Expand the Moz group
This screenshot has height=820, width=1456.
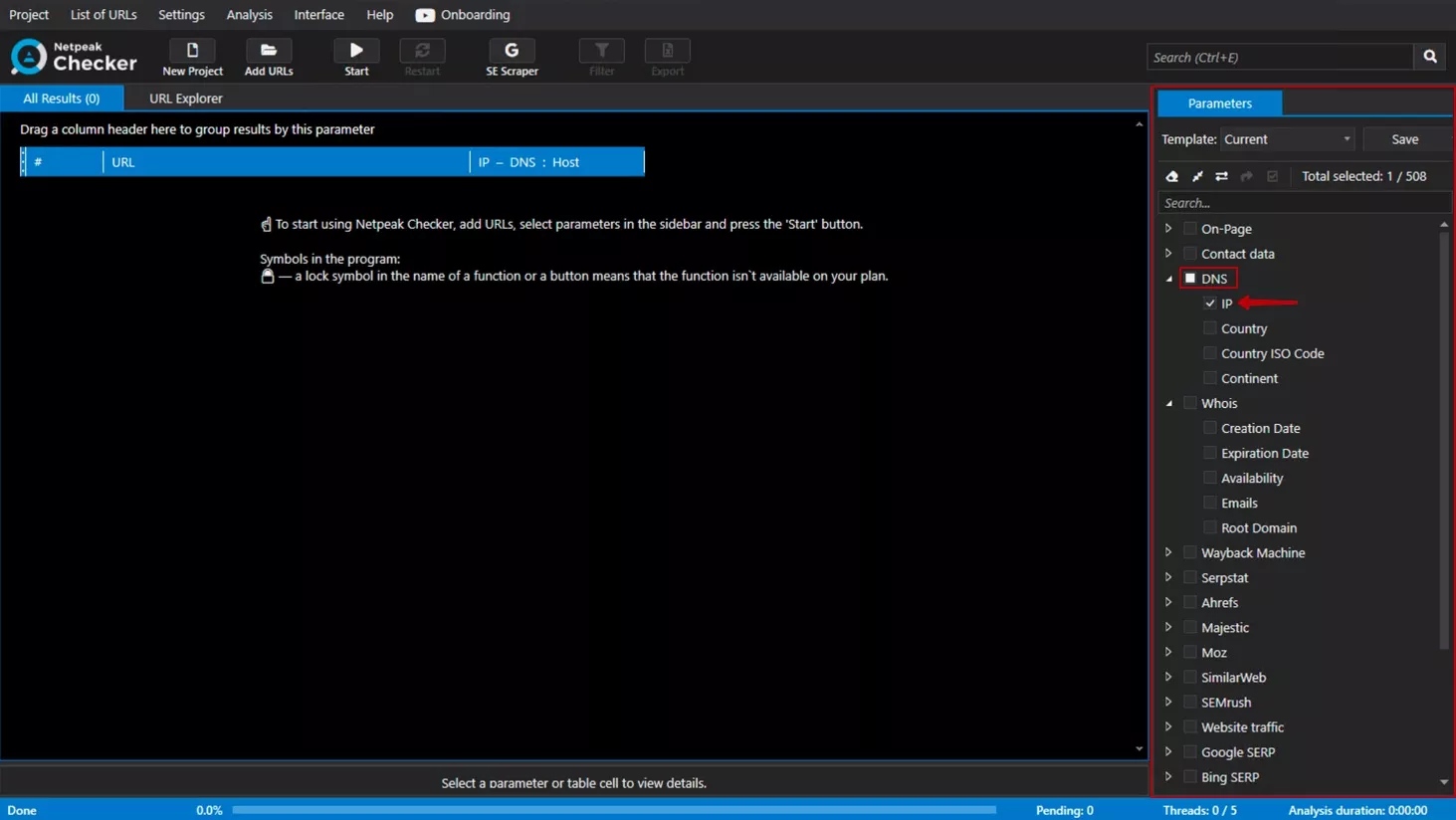[1169, 652]
